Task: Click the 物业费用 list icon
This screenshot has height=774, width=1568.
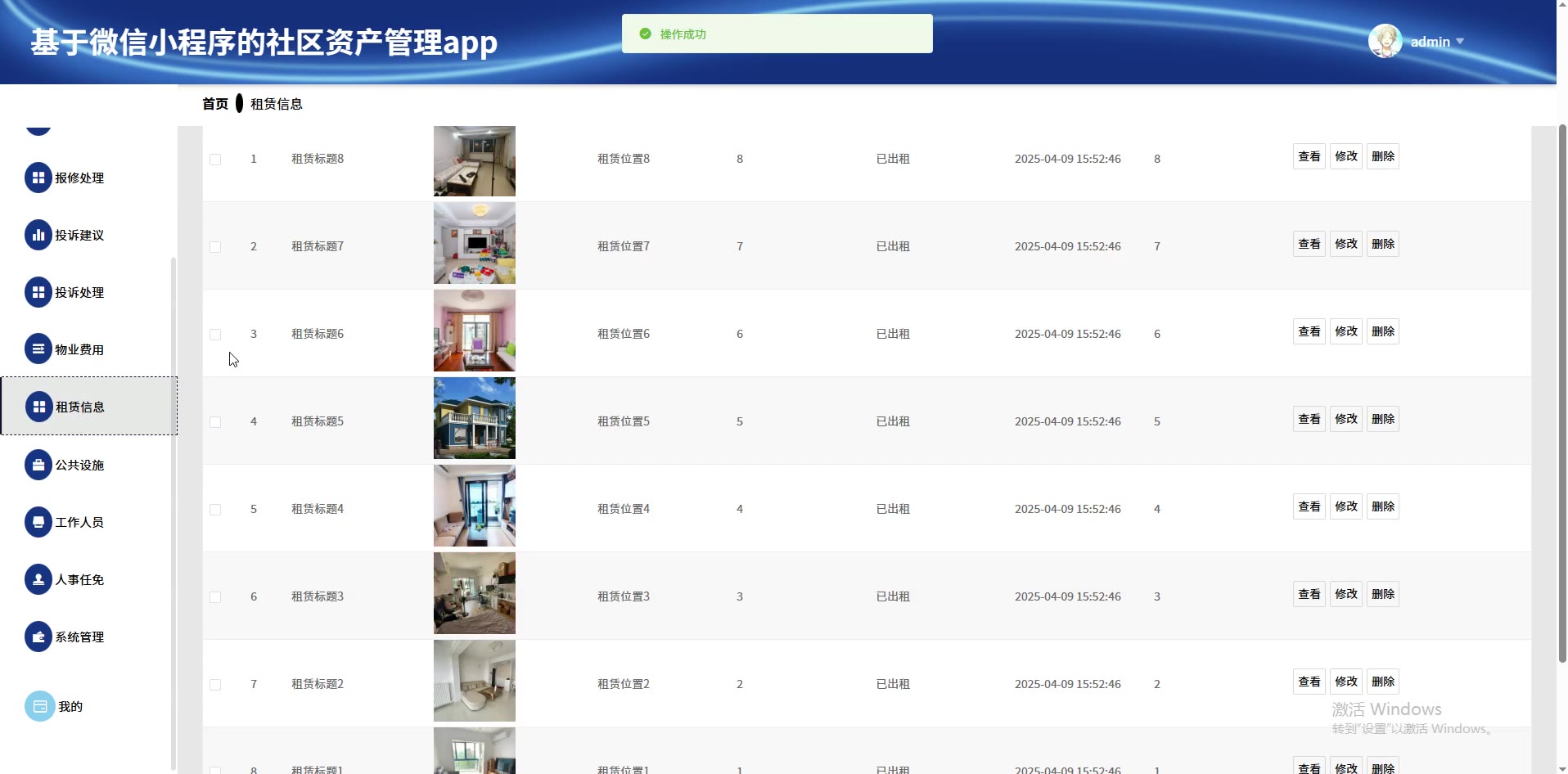Action: pos(38,349)
